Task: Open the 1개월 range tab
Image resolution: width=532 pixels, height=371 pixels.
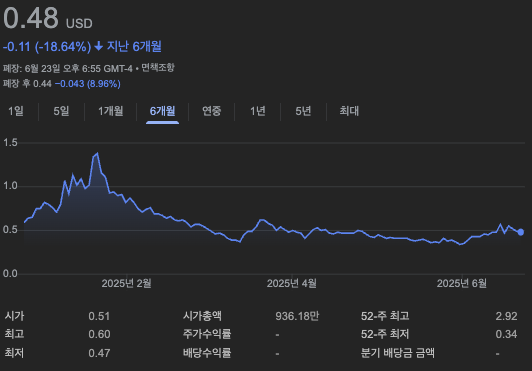Action: [111, 111]
